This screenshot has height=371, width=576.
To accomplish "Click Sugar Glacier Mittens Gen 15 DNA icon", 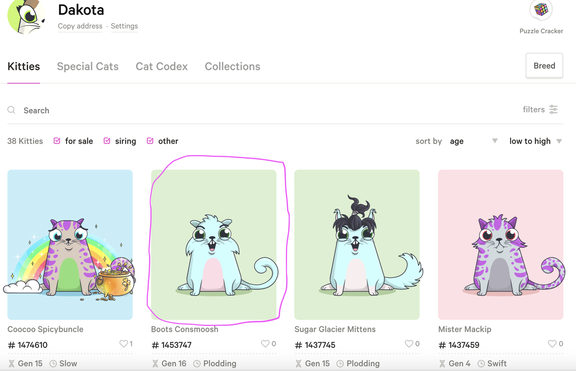I will pos(299,364).
